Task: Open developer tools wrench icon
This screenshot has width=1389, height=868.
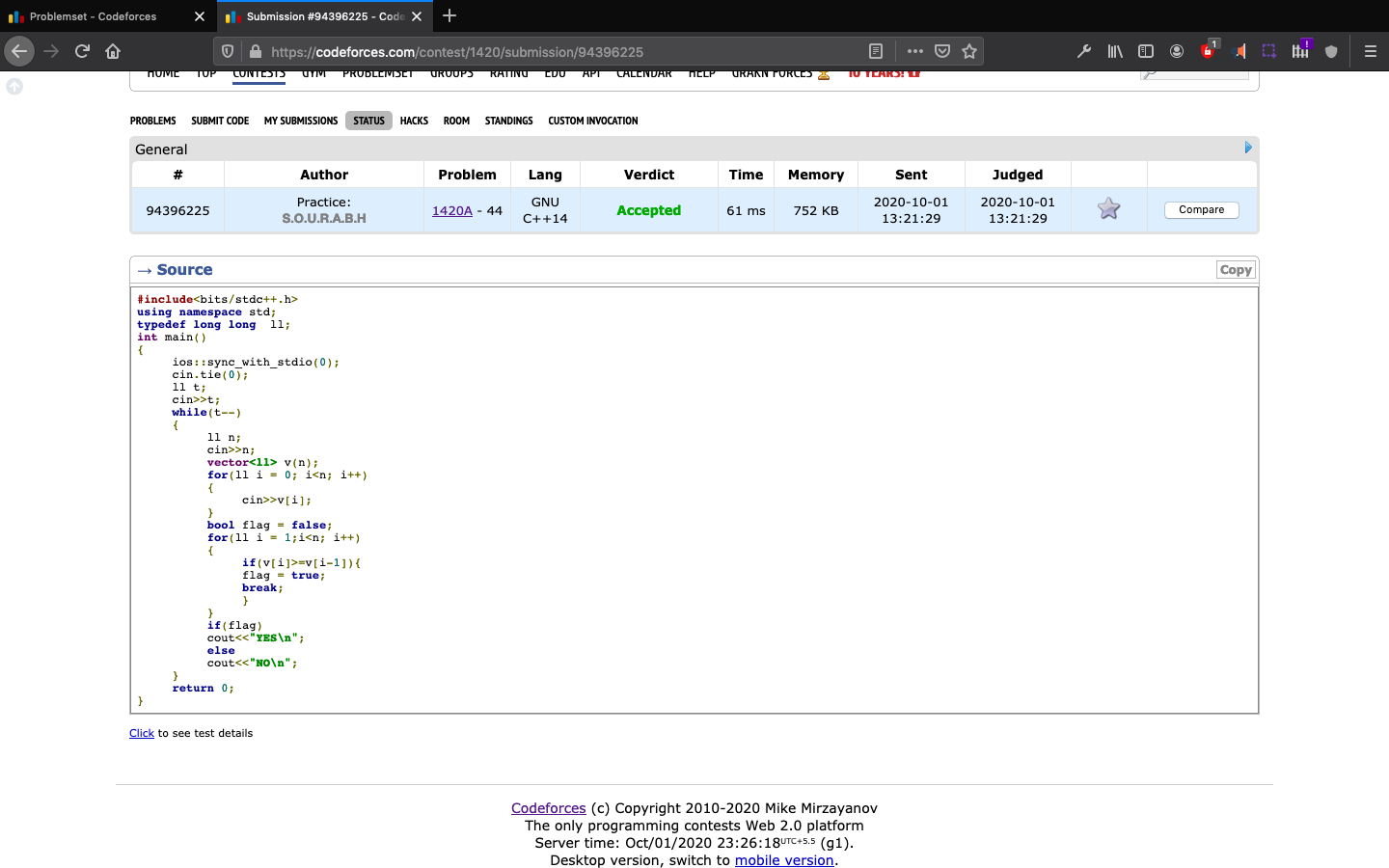Action: (x=1084, y=51)
